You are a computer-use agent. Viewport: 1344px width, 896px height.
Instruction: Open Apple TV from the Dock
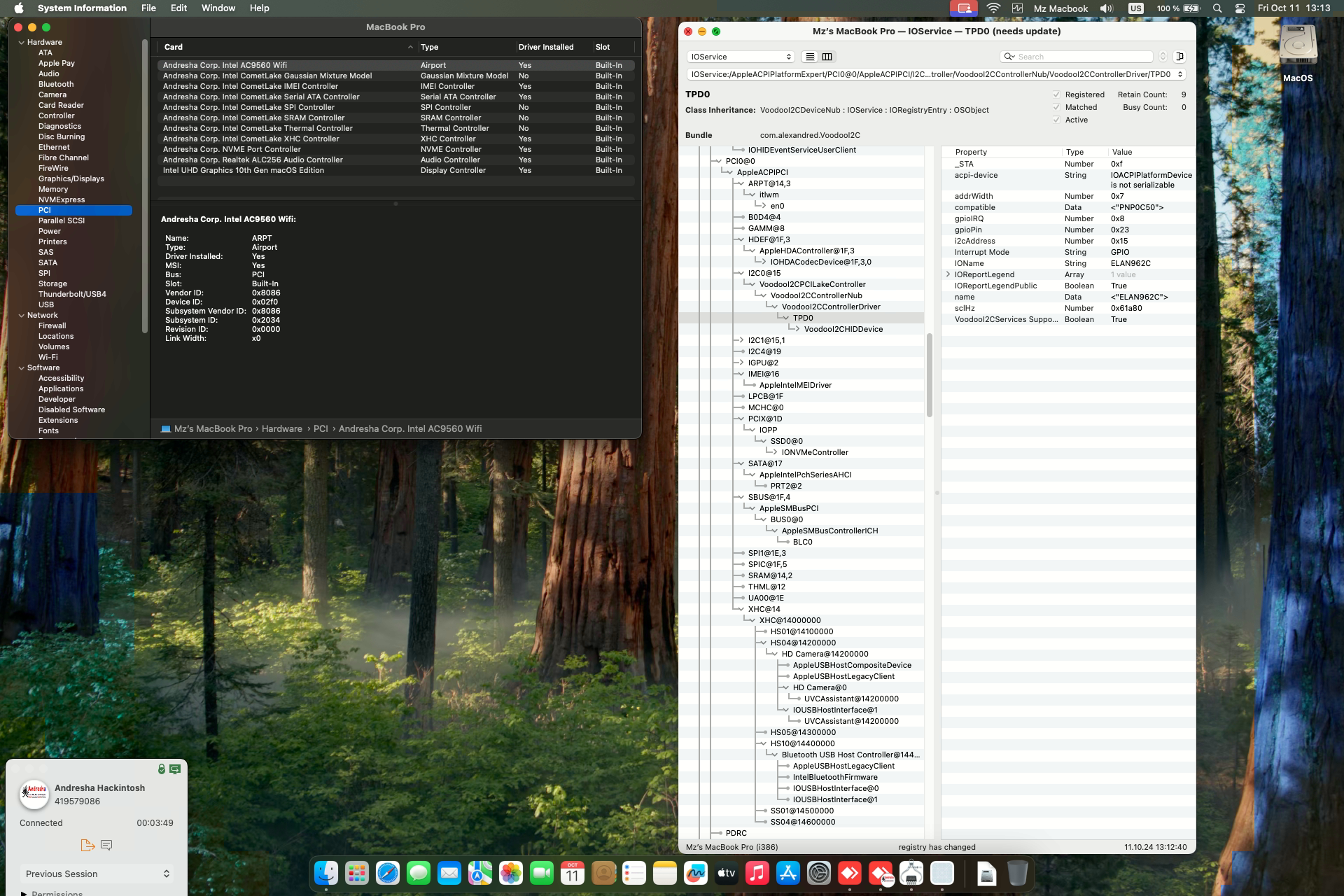727,873
